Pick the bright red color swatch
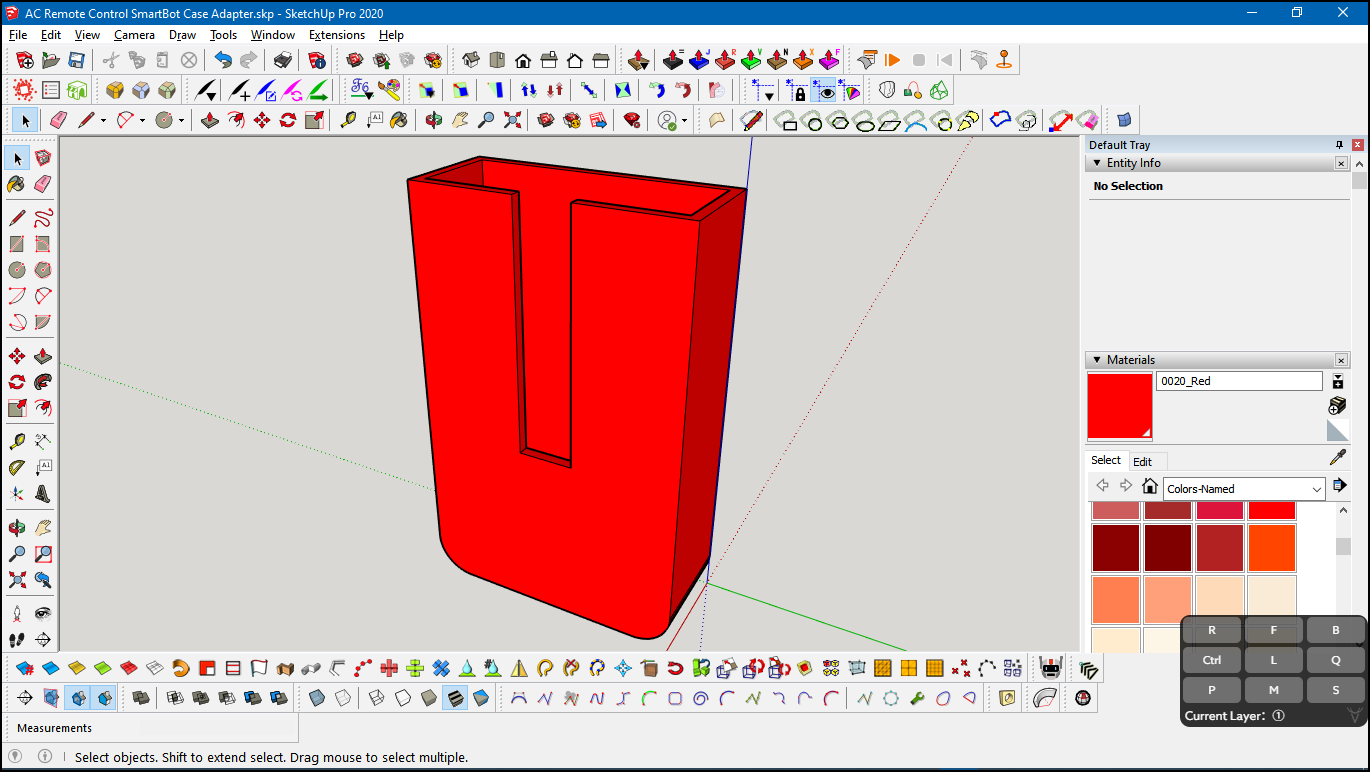 coord(1272,511)
